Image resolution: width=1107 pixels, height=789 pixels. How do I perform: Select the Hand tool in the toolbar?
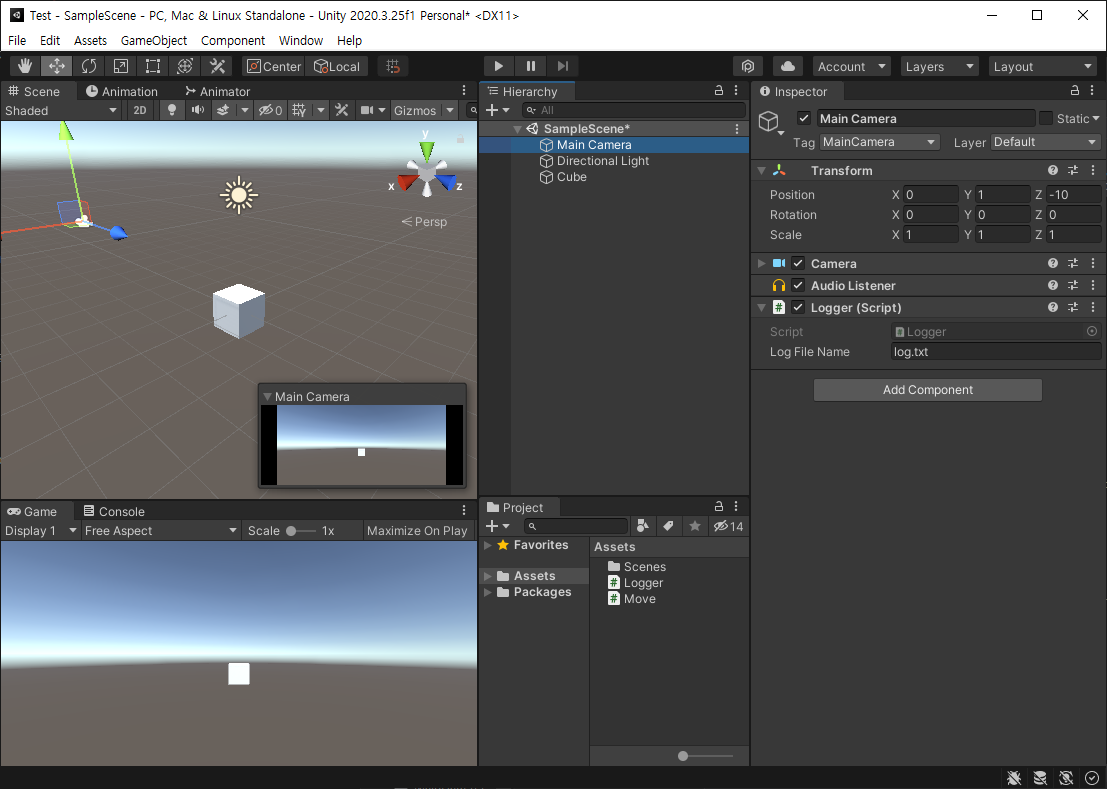[24, 66]
